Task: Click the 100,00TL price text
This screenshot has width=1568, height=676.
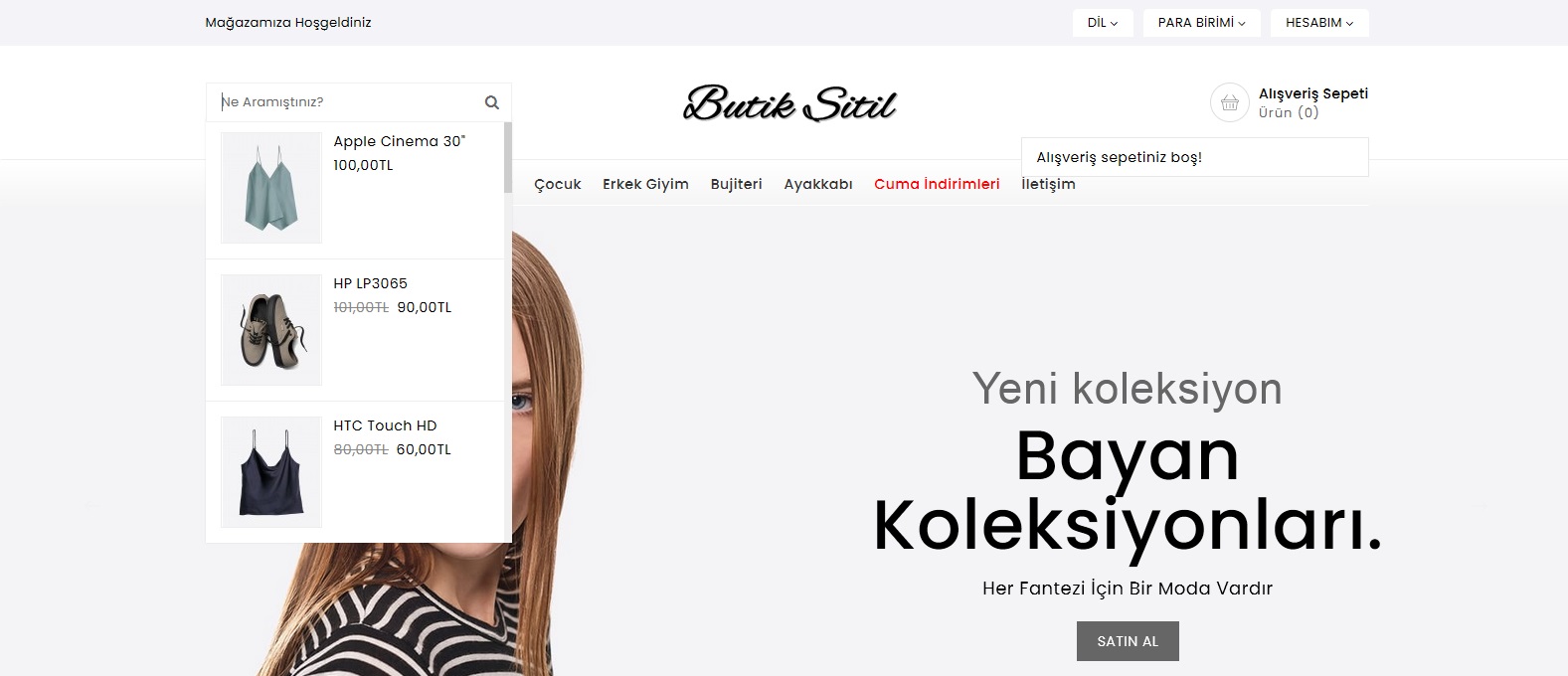Action: [x=363, y=165]
